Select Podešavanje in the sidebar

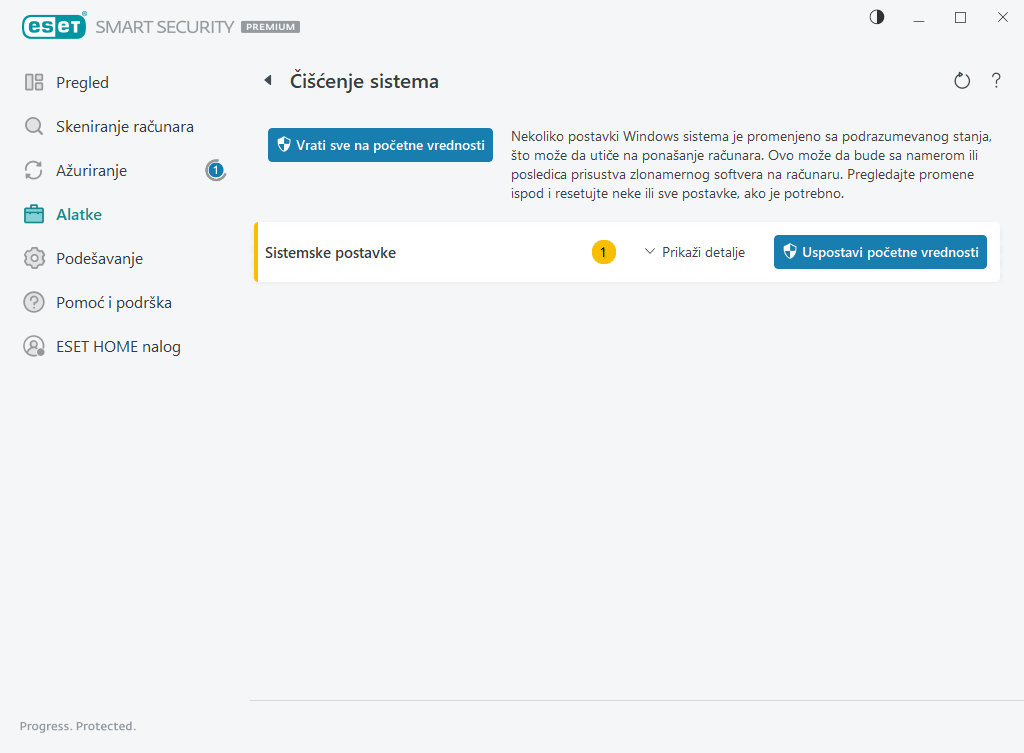point(99,259)
